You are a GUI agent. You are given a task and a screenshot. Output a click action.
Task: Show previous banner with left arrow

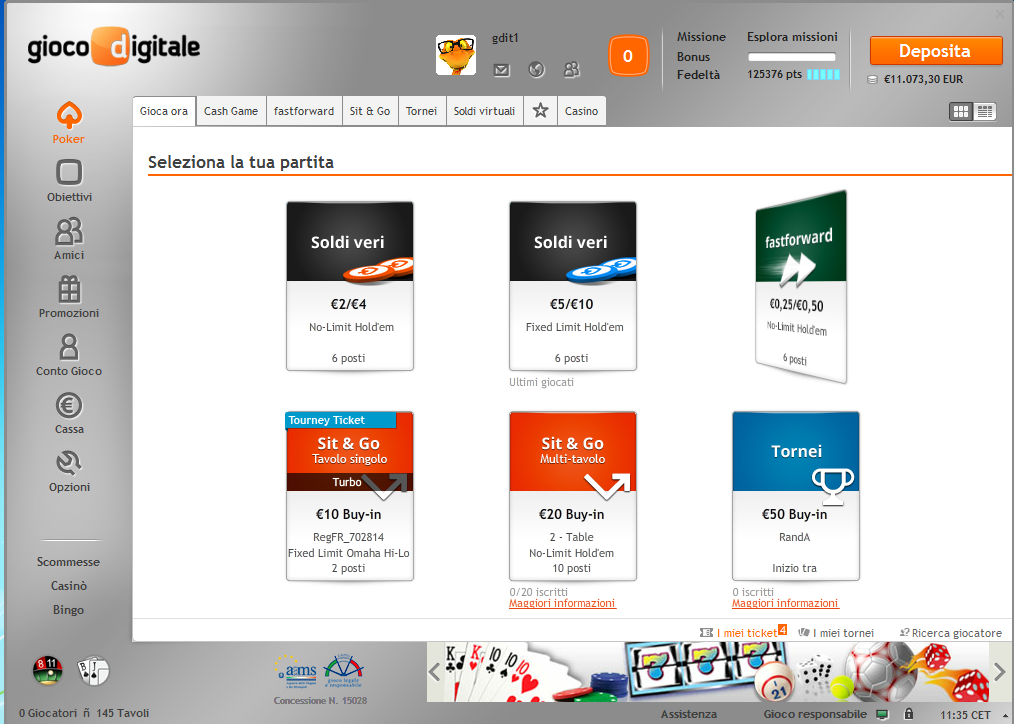435,672
